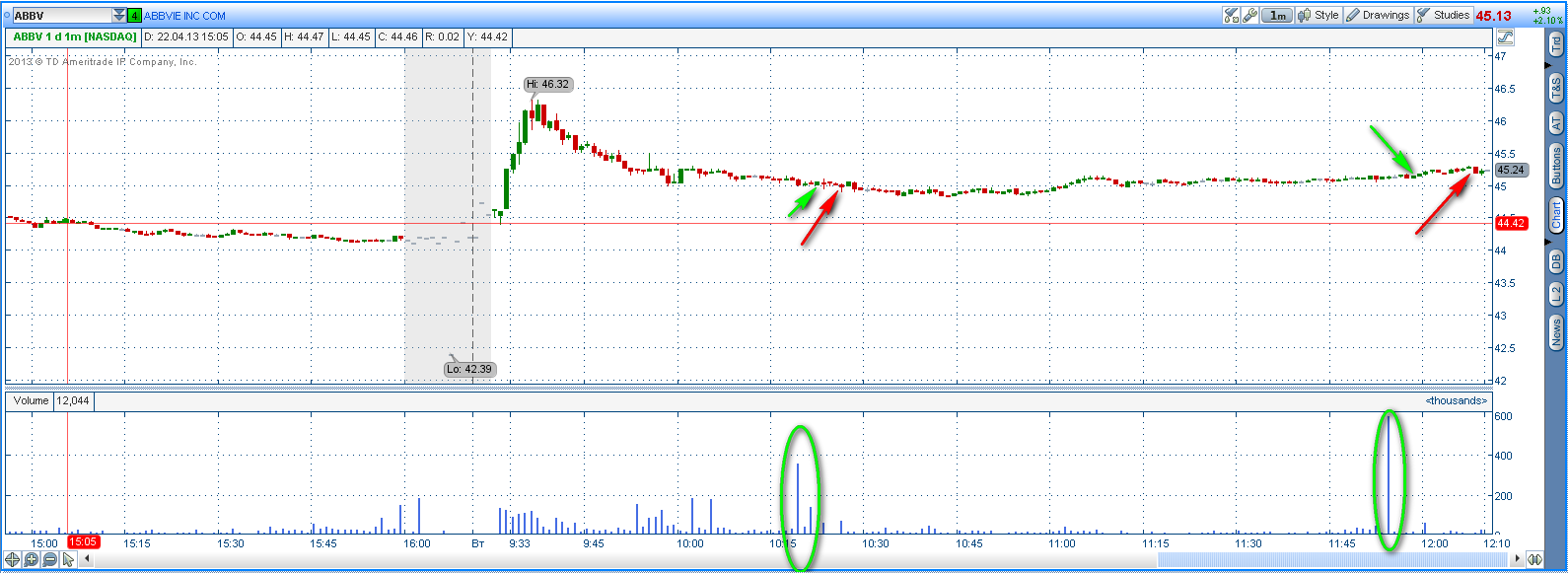Click the 46.5 price axis tick label
The height and width of the screenshot is (573, 1568).
coord(1506,89)
